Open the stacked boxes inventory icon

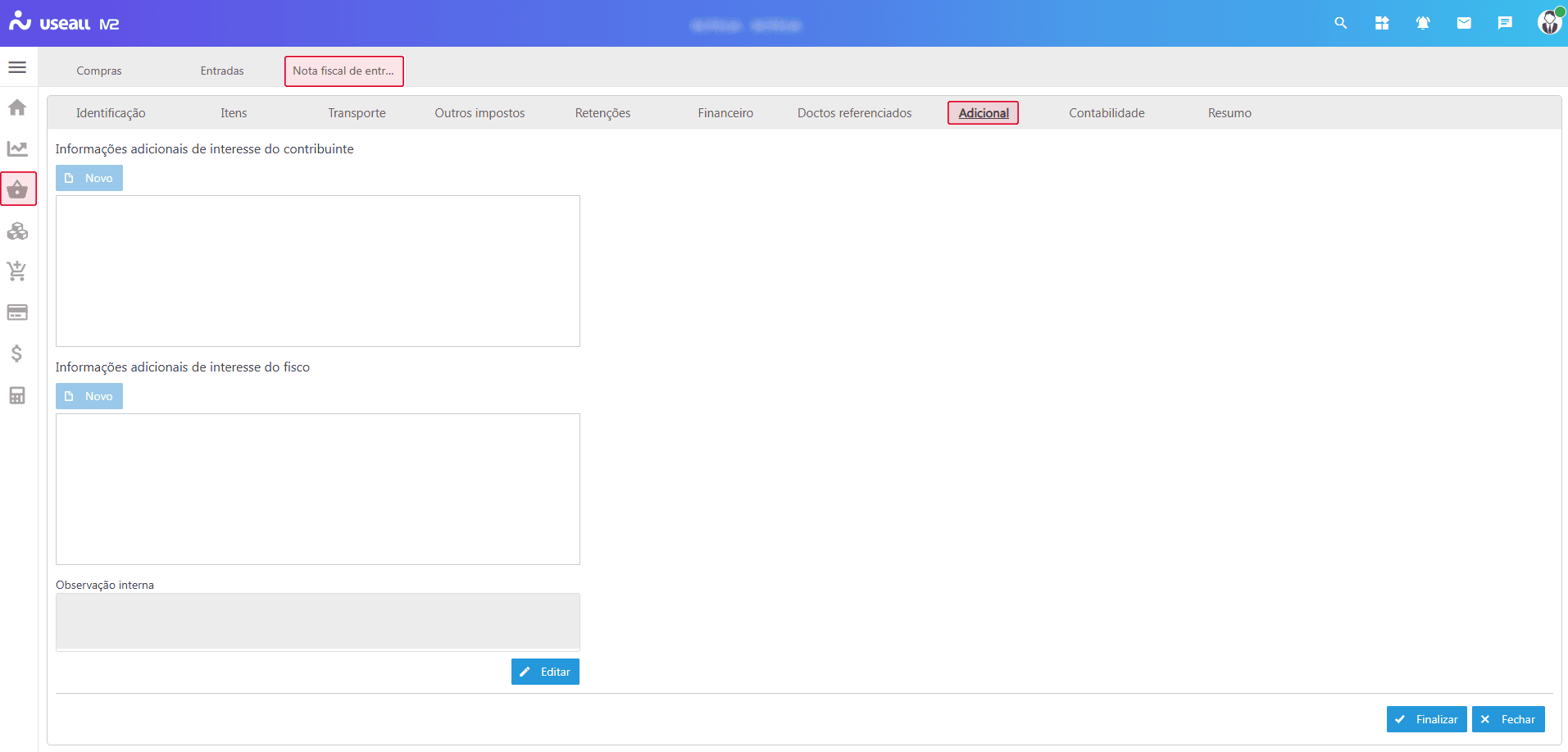pyautogui.click(x=17, y=231)
